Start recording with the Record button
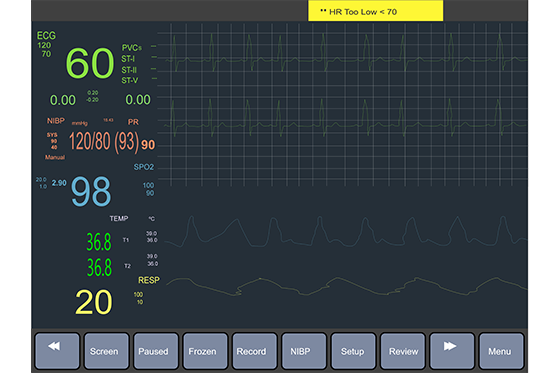560x373 pixels. click(254, 351)
